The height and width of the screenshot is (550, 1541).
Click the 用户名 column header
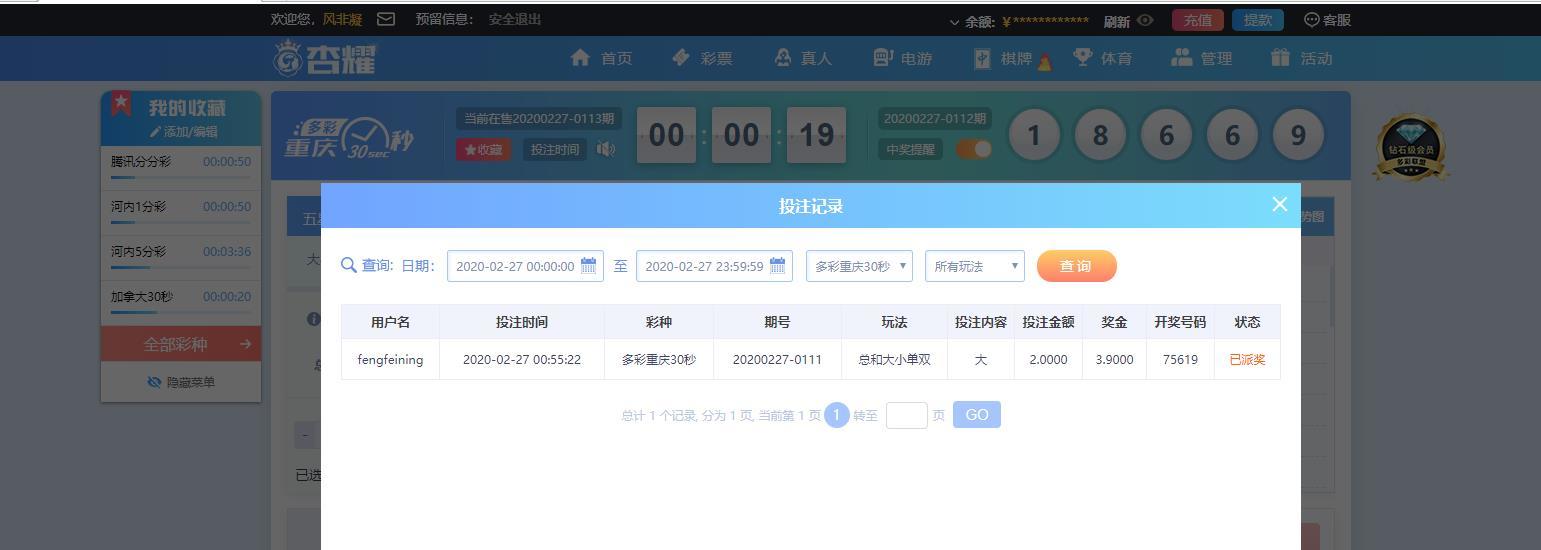pos(390,322)
